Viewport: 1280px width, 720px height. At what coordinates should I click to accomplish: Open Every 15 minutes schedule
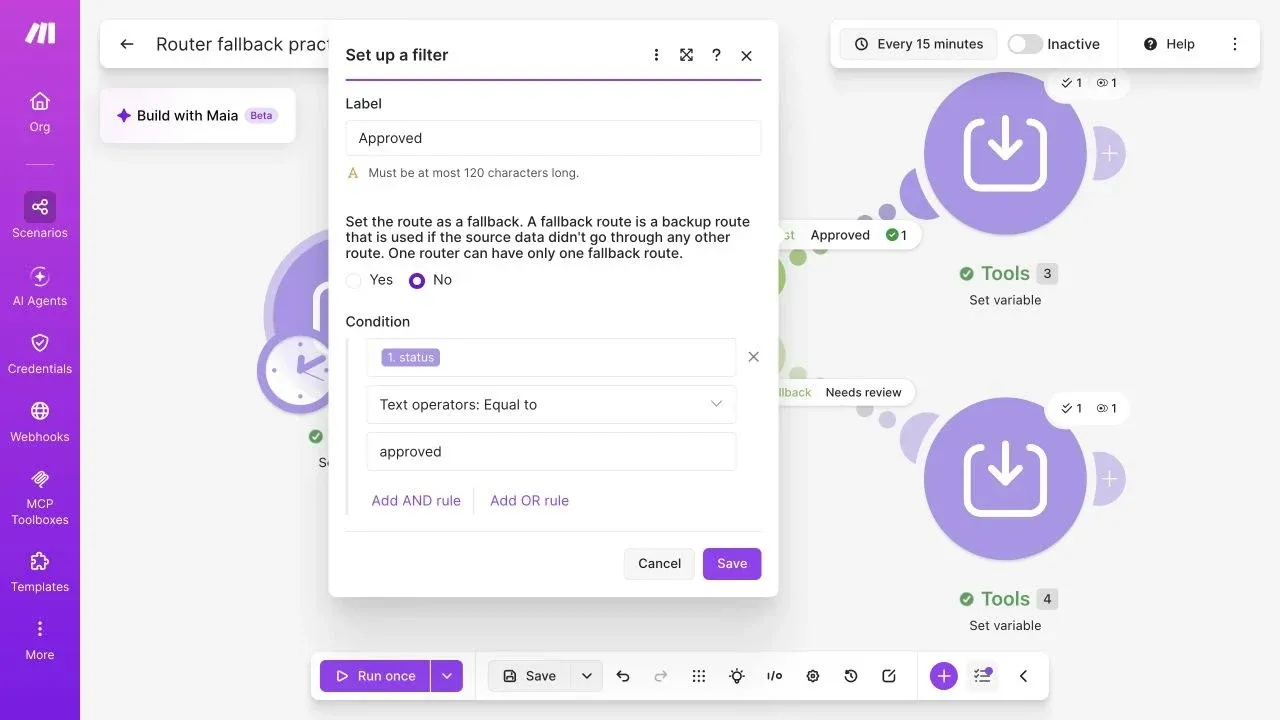click(919, 44)
